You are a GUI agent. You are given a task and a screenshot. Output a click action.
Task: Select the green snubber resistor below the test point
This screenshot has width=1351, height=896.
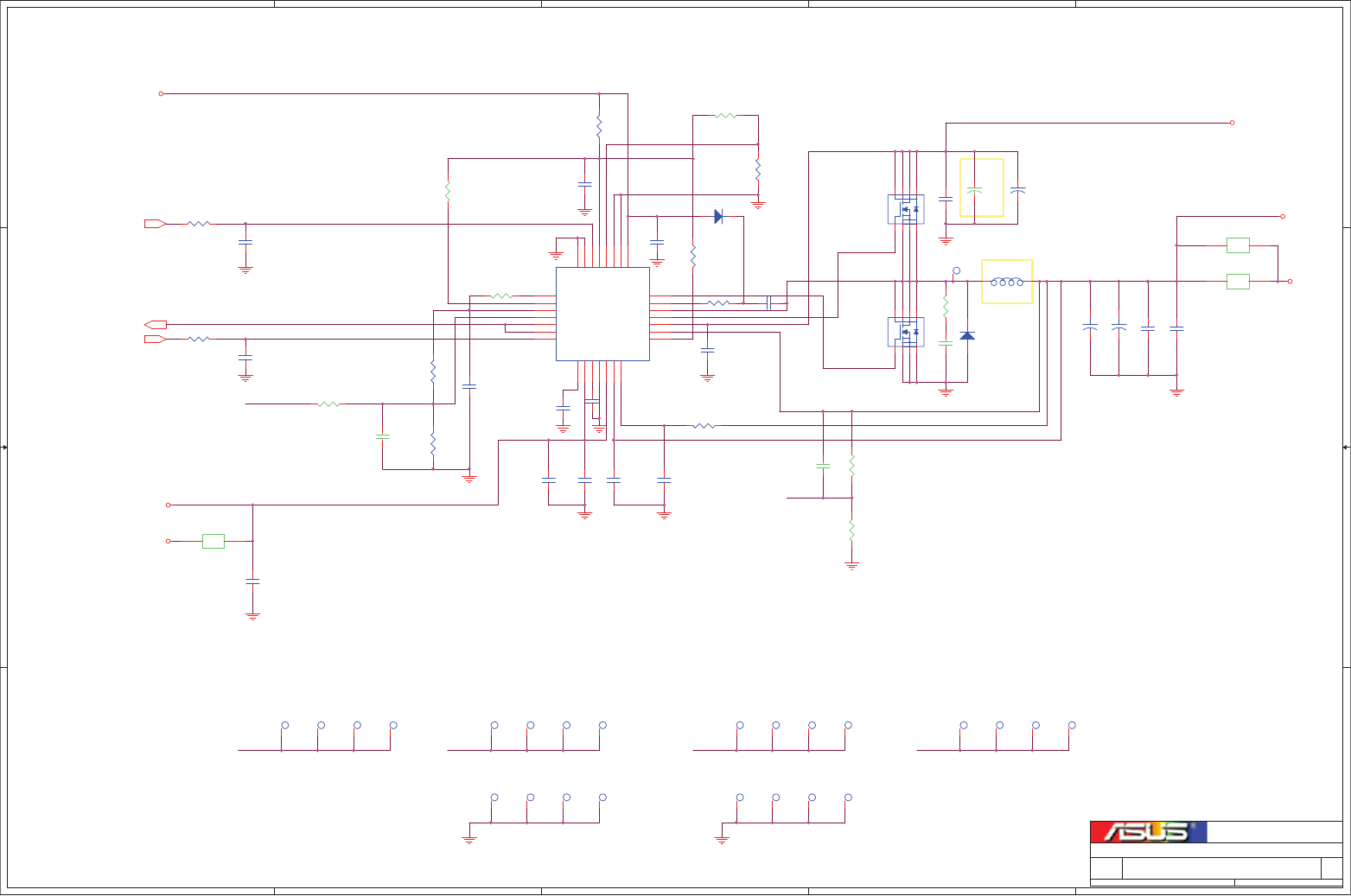(x=946, y=307)
